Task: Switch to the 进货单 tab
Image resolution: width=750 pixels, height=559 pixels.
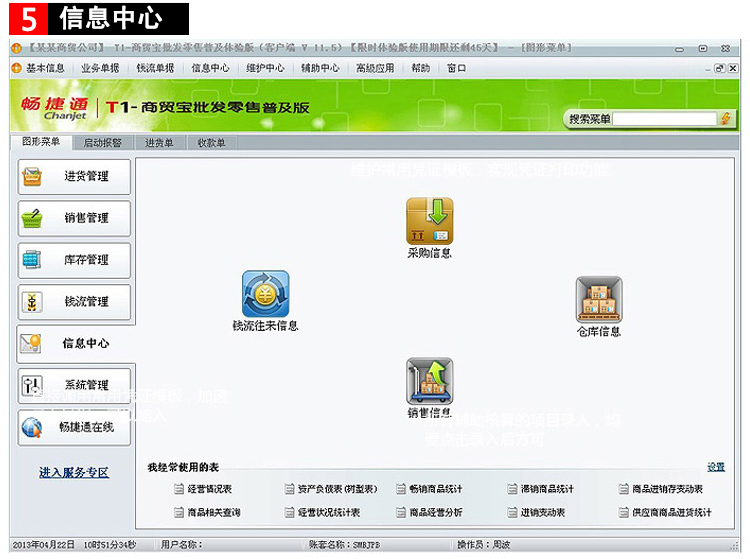Action: [x=159, y=142]
